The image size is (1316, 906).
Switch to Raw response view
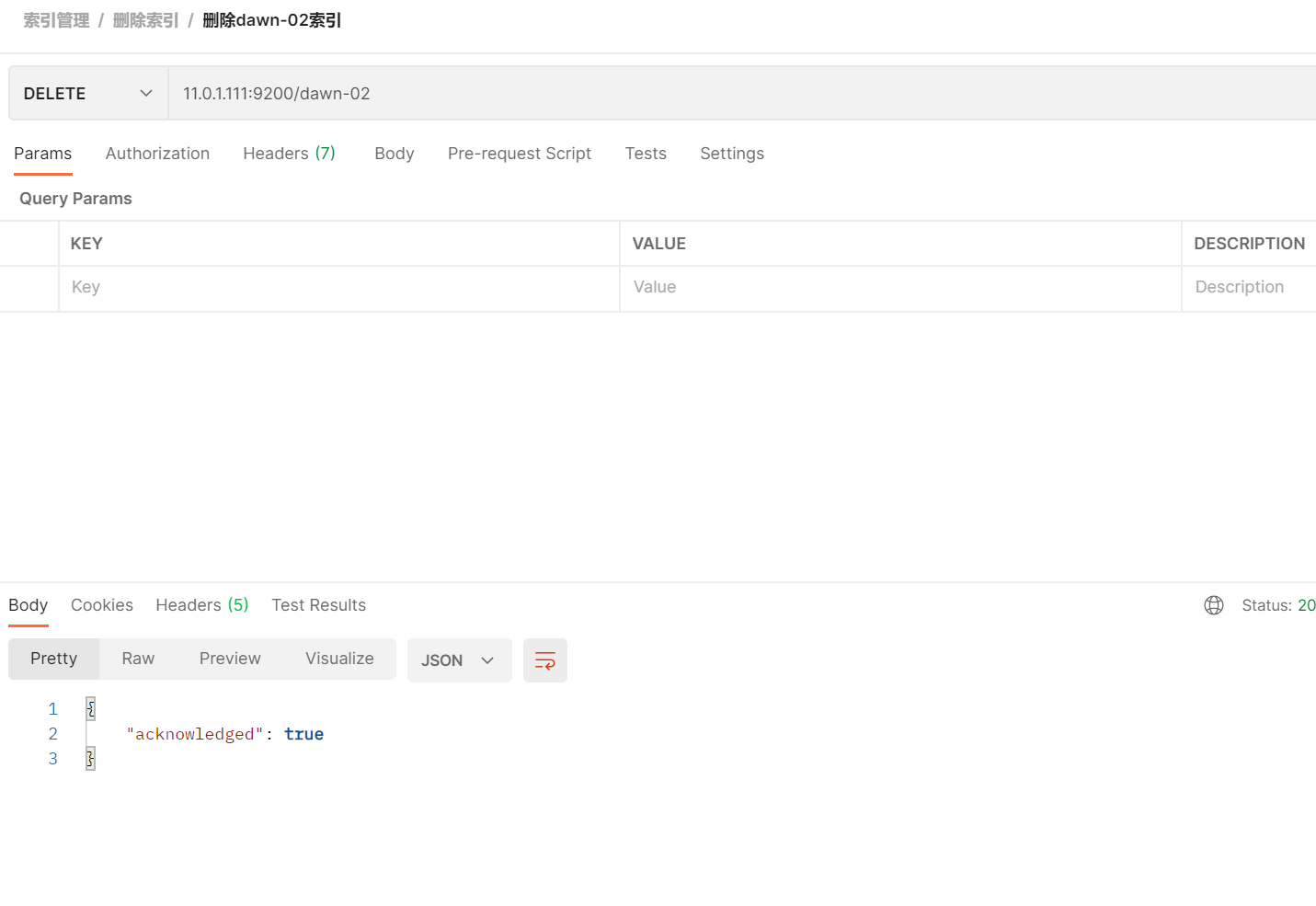pos(138,659)
